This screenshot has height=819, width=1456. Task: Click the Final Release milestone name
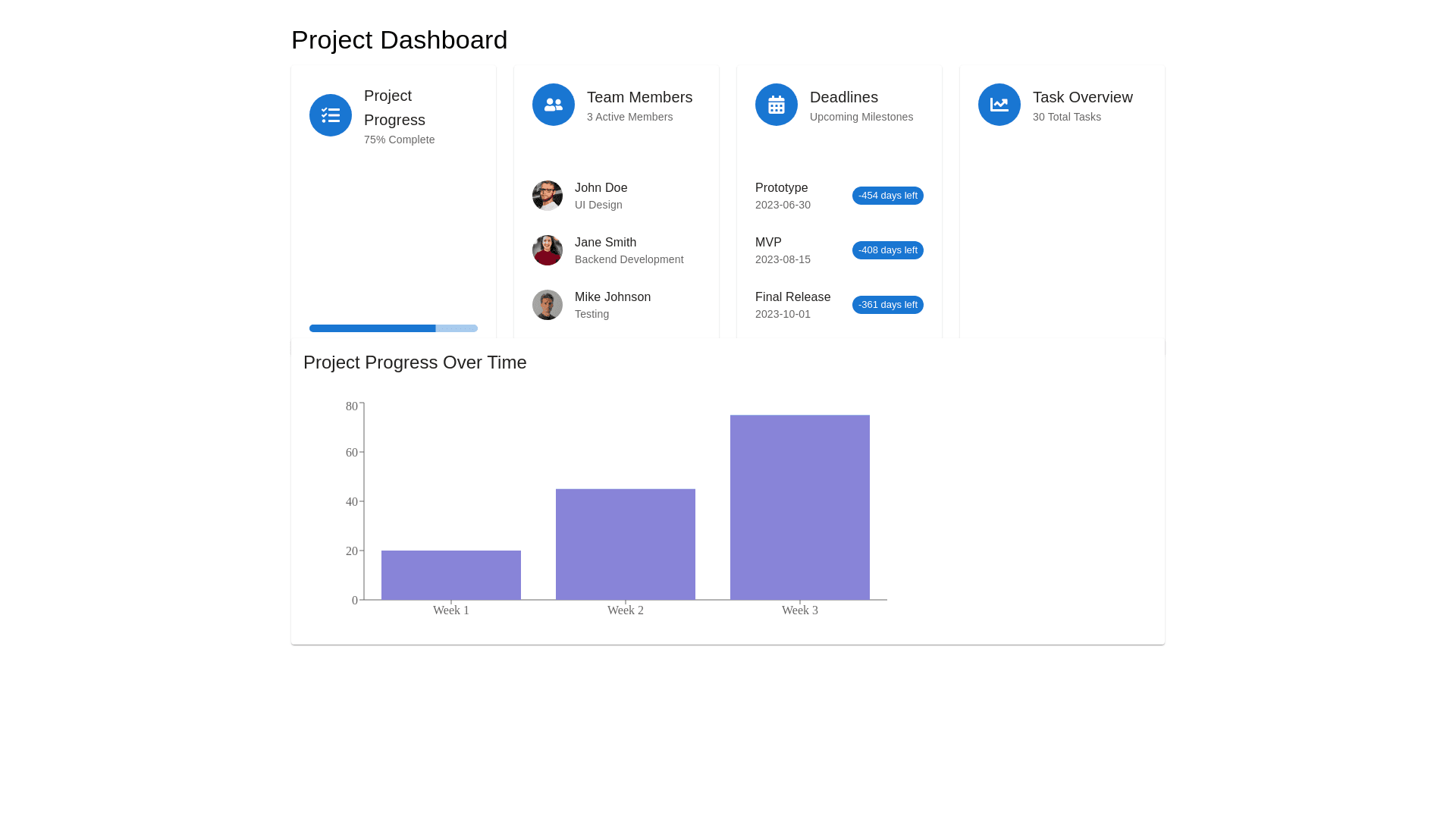pos(792,297)
